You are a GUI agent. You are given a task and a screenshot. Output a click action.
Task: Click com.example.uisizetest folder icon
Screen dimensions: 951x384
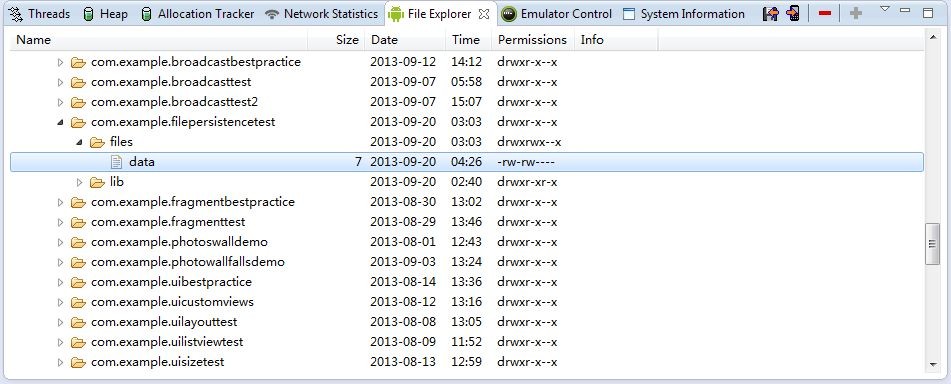pyautogui.click(x=78, y=363)
